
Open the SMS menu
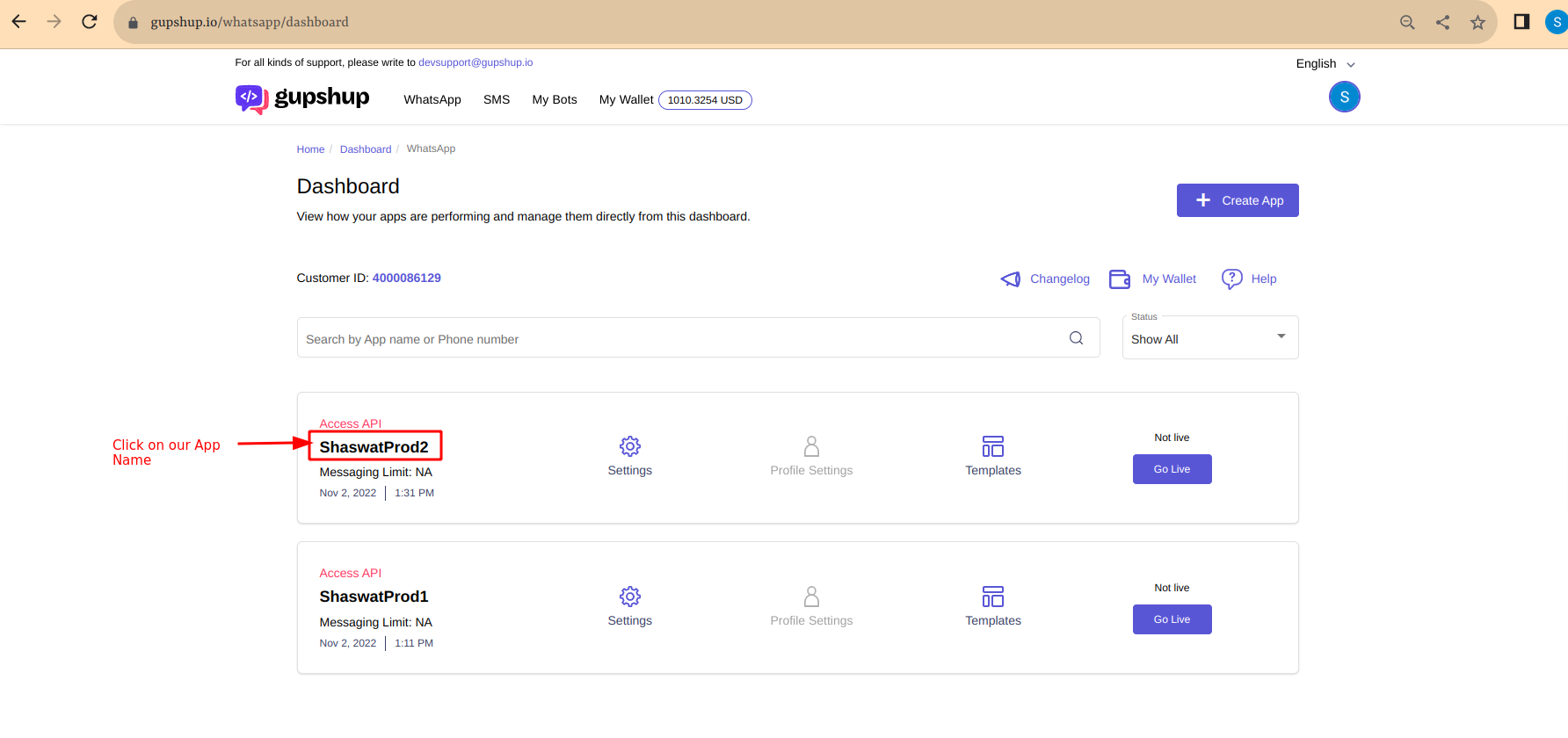(497, 99)
